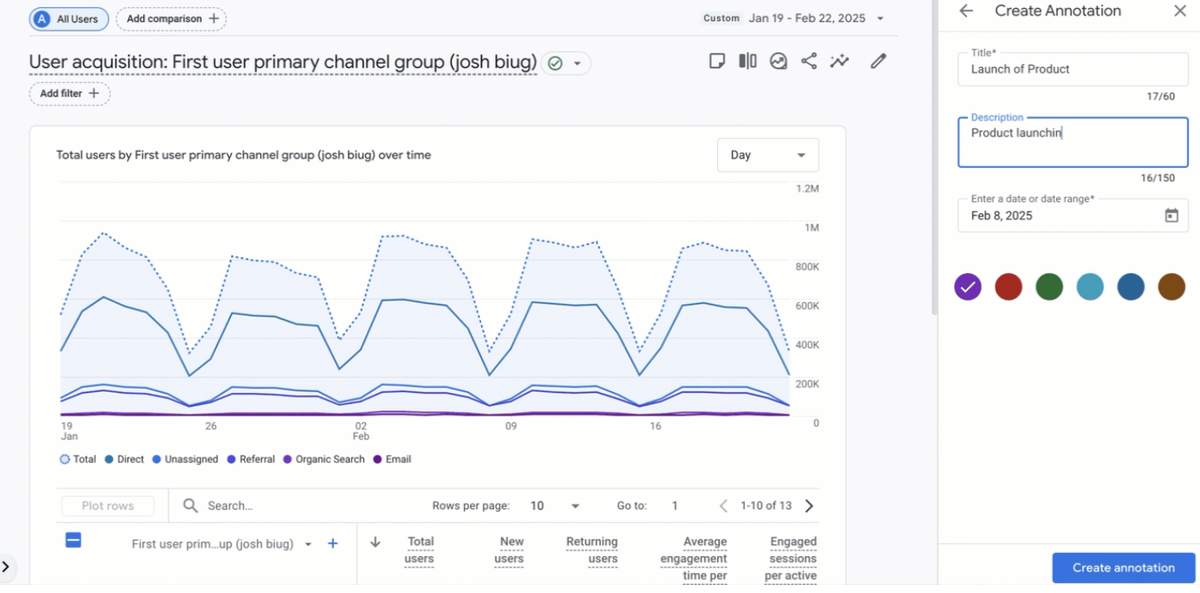The height and width of the screenshot is (593, 1200).
Task: Click the Create annotation button
Action: 1123,568
